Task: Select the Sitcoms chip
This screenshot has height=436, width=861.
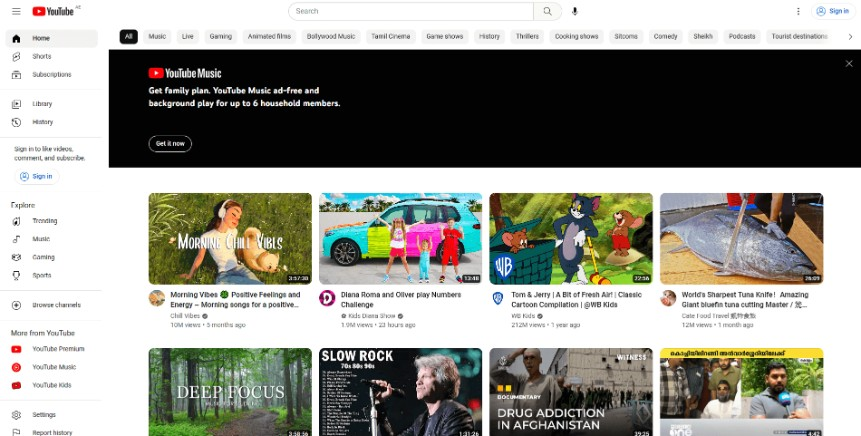Action: (x=626, y=37)
